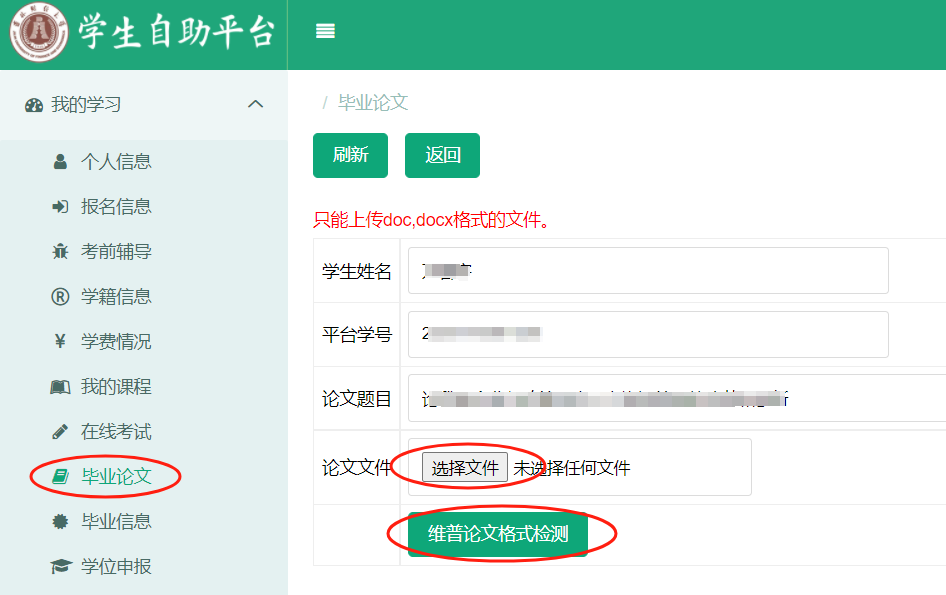Click the gear icon beside 毕业信息
Screen dimensions: 946x595
(60, 521)
